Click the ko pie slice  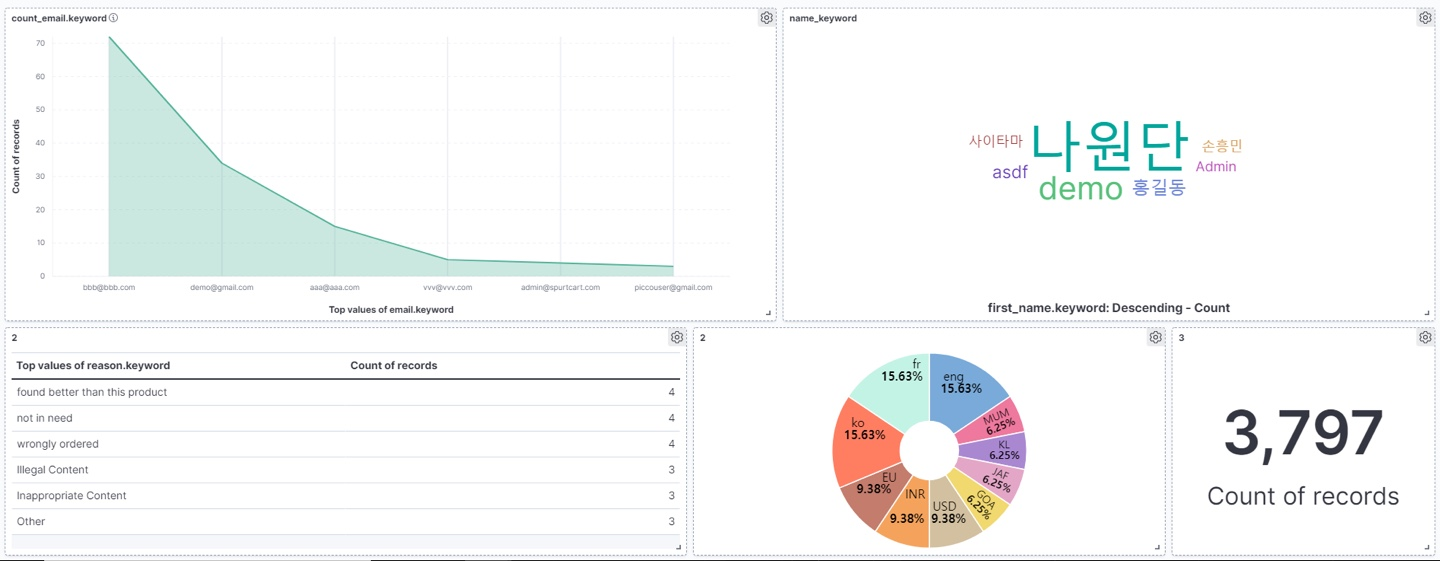868,443
